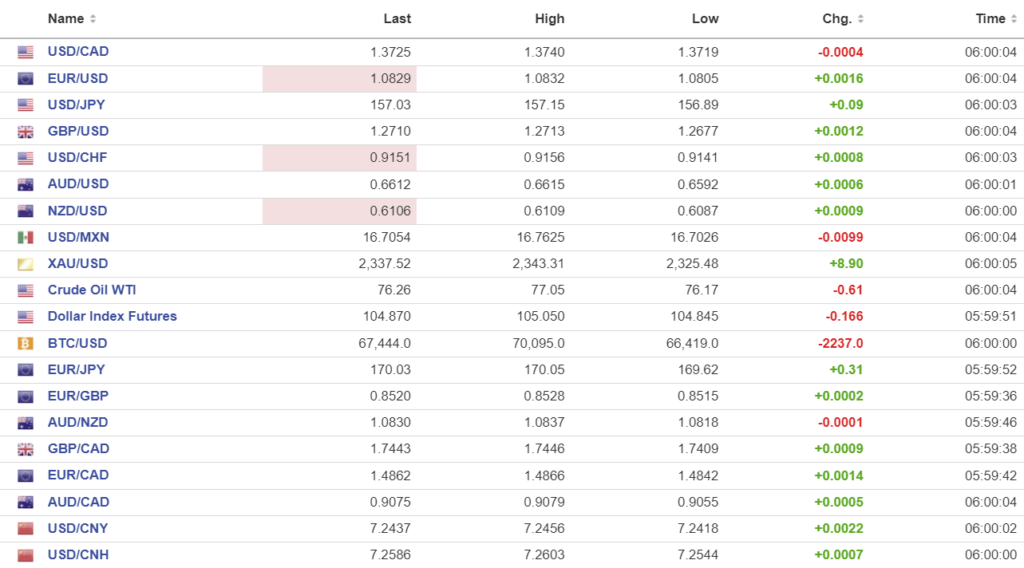
Task: Click the highlighted EUR/USD last price 1.0829
Action: click(x=391, y=79)
